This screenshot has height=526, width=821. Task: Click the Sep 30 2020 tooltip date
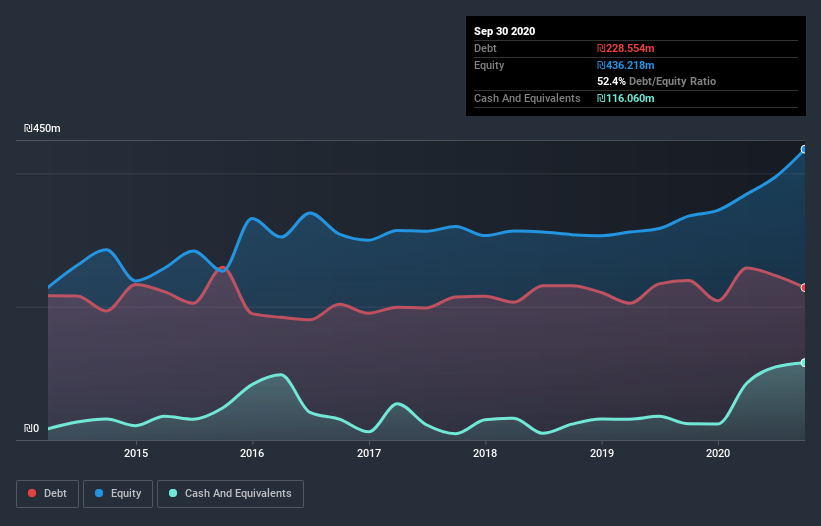pos(505,31)
